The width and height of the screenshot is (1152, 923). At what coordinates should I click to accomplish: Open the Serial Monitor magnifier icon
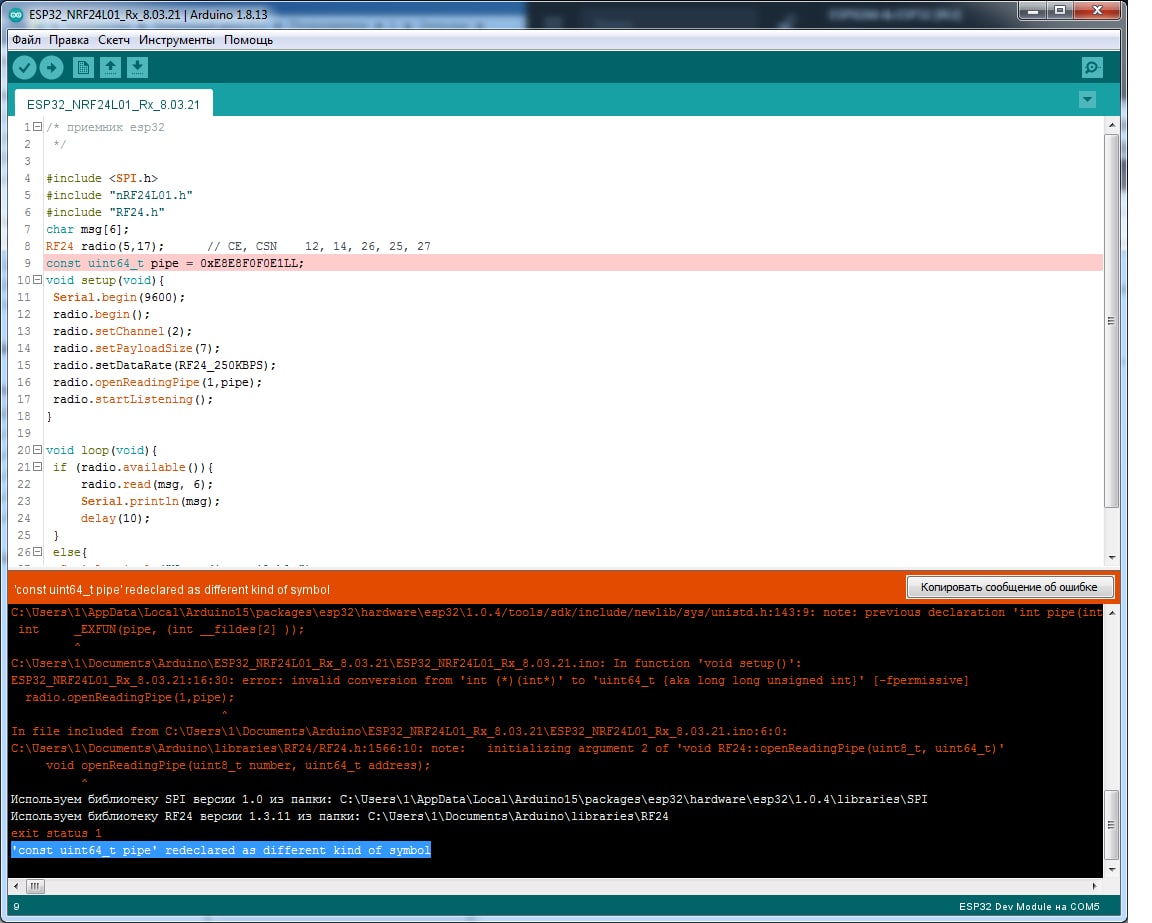1092,68
